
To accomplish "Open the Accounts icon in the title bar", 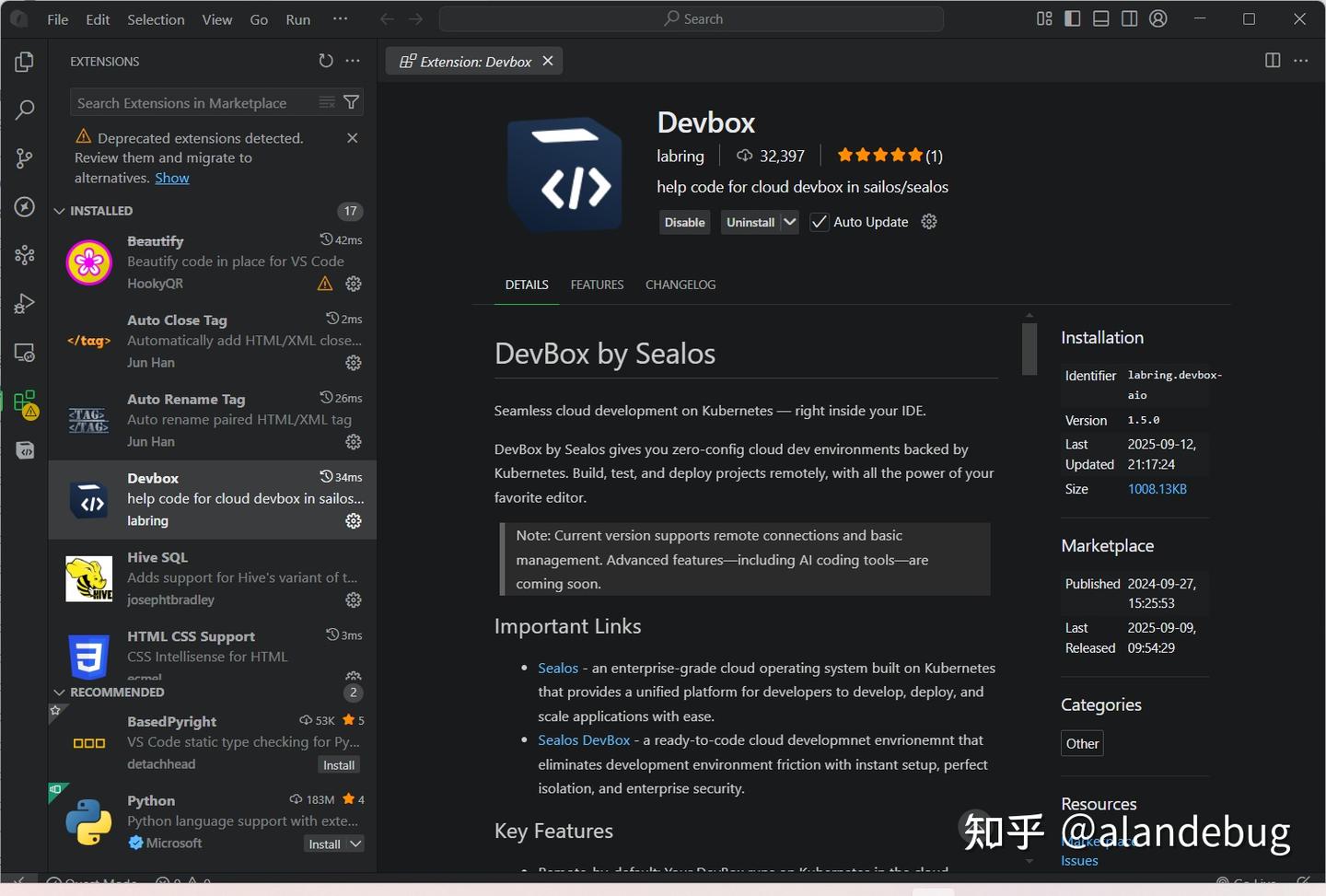I will (1158, 18).
